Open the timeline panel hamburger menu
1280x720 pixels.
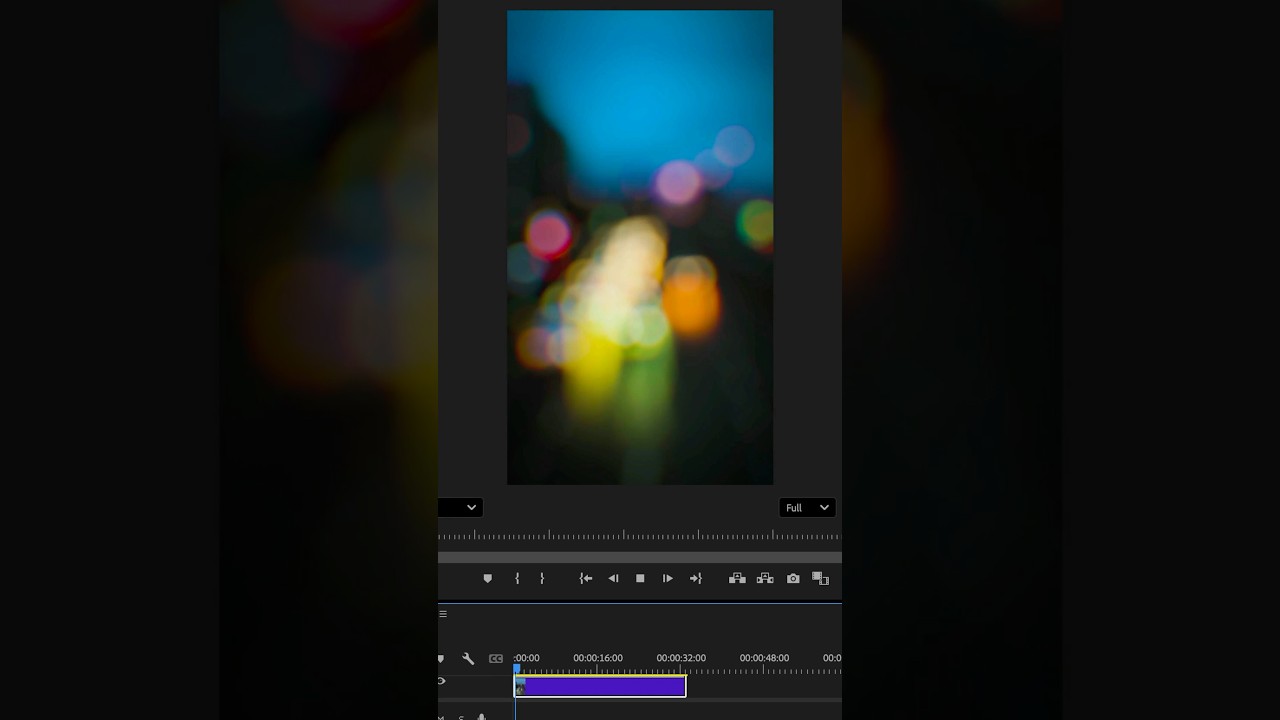tap(443, 614)
